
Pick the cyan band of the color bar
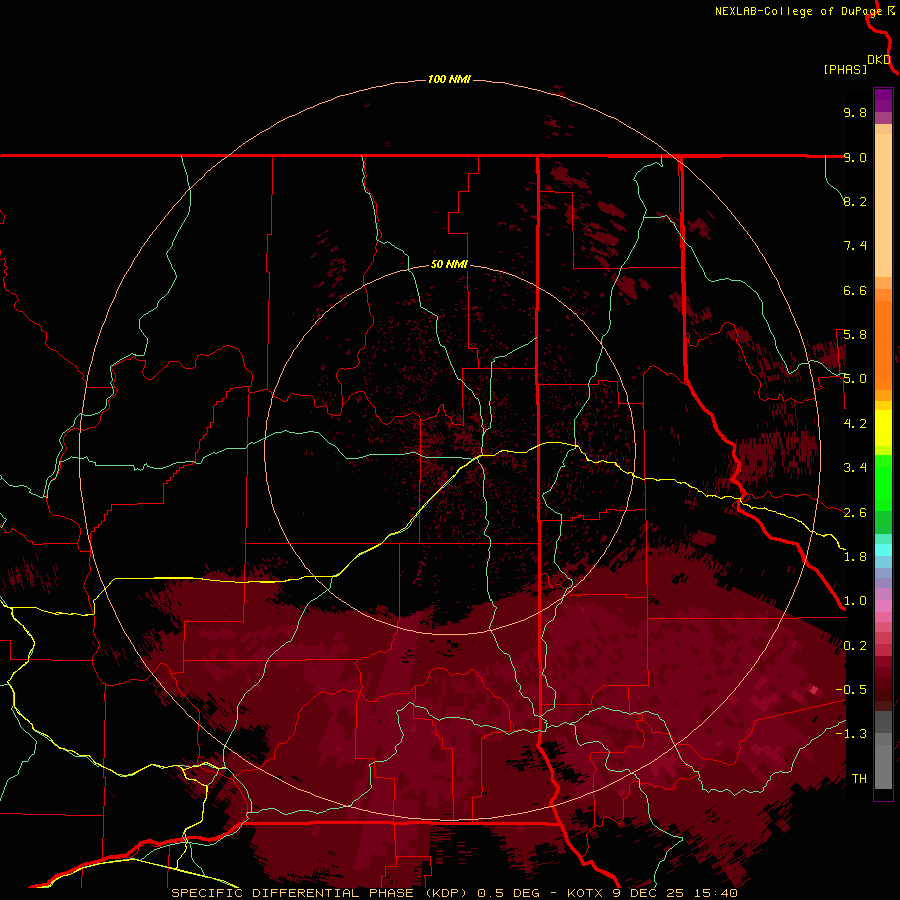point(883,550)
